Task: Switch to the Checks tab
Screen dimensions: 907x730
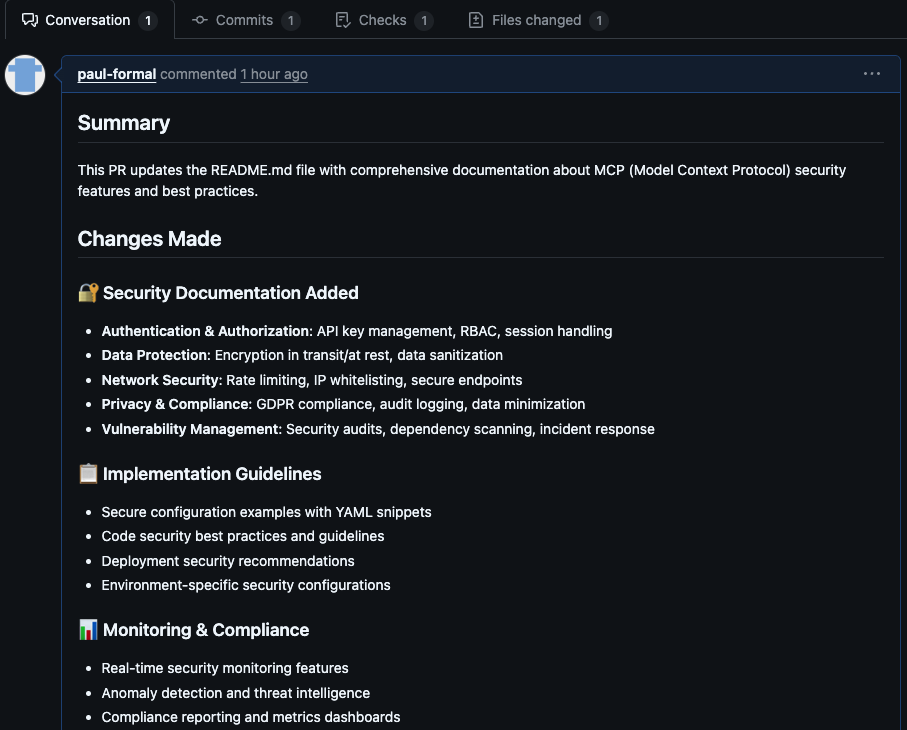Action: pyautogui.click(x=383, y=20)
